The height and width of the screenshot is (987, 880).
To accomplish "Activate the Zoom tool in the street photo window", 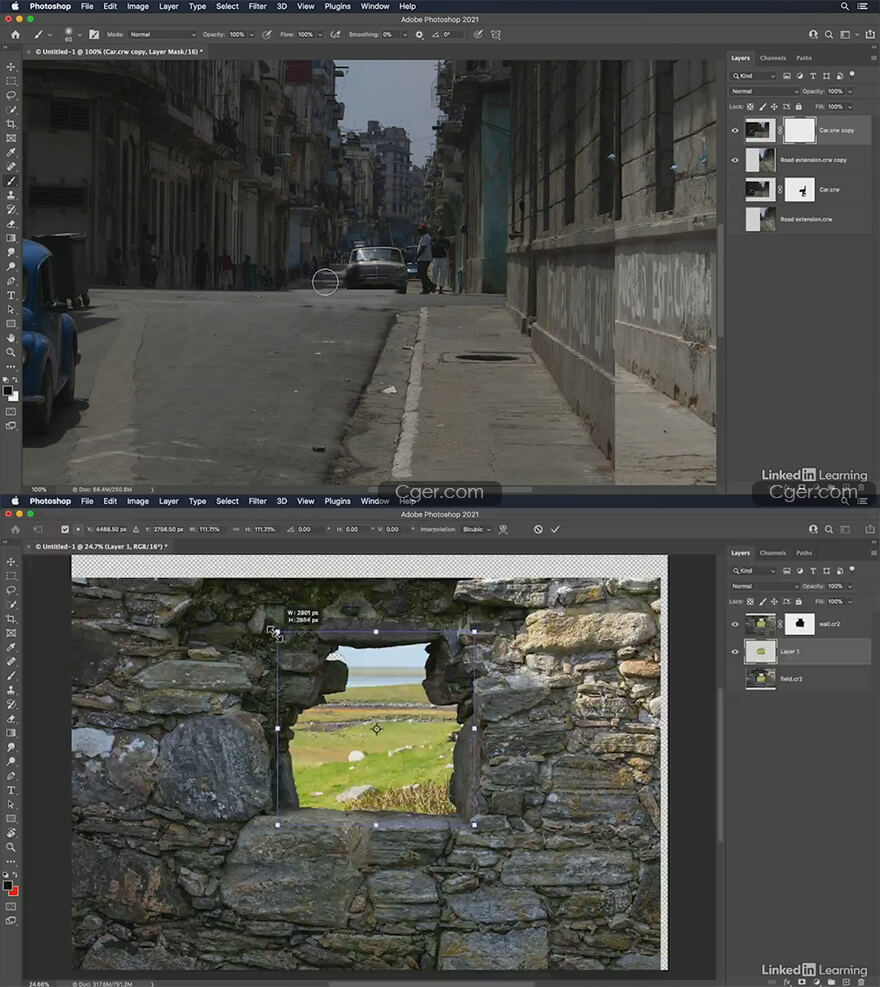I will [x=11, y=352].
